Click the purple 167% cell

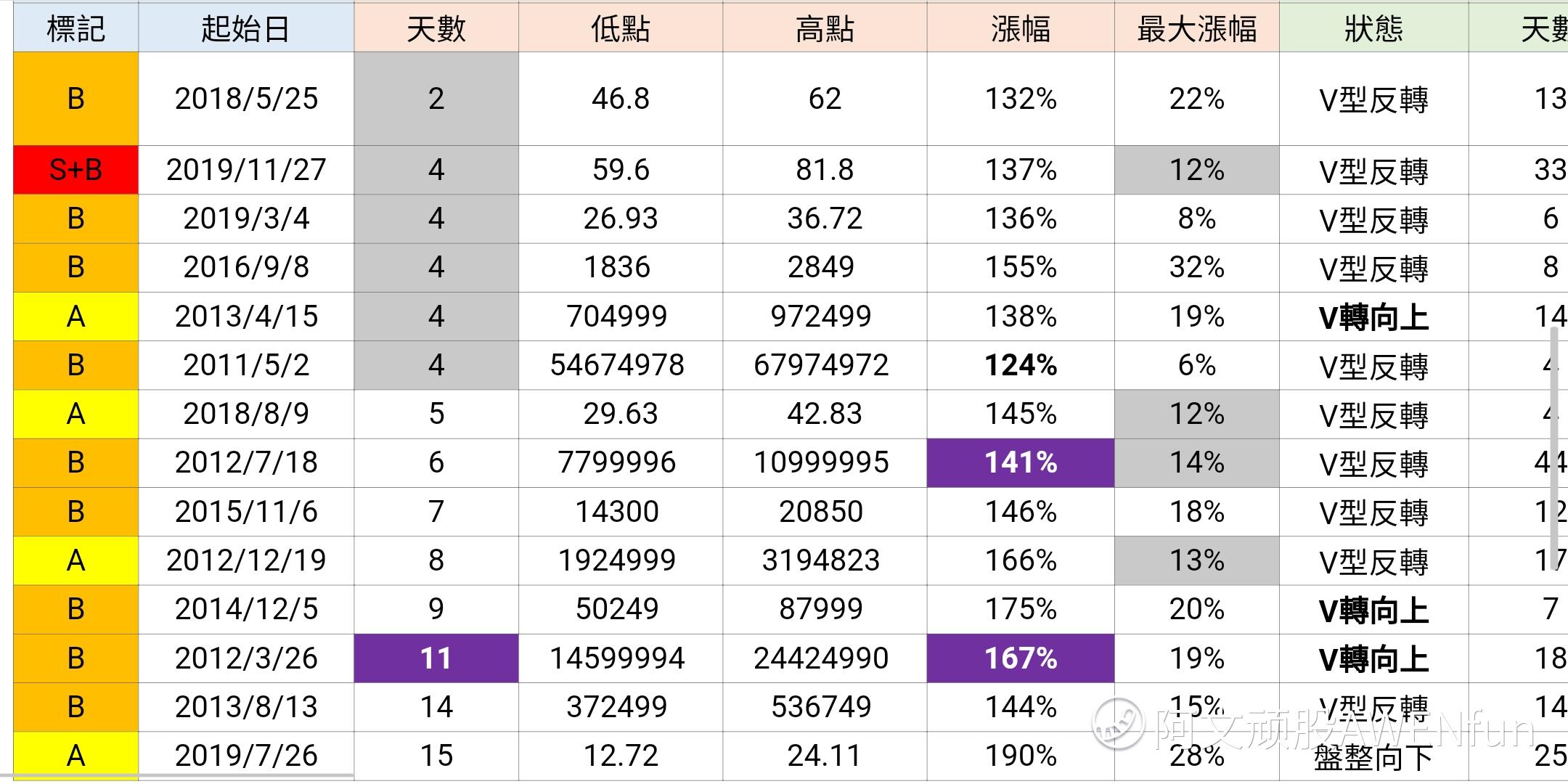[x=1020, y=658]
